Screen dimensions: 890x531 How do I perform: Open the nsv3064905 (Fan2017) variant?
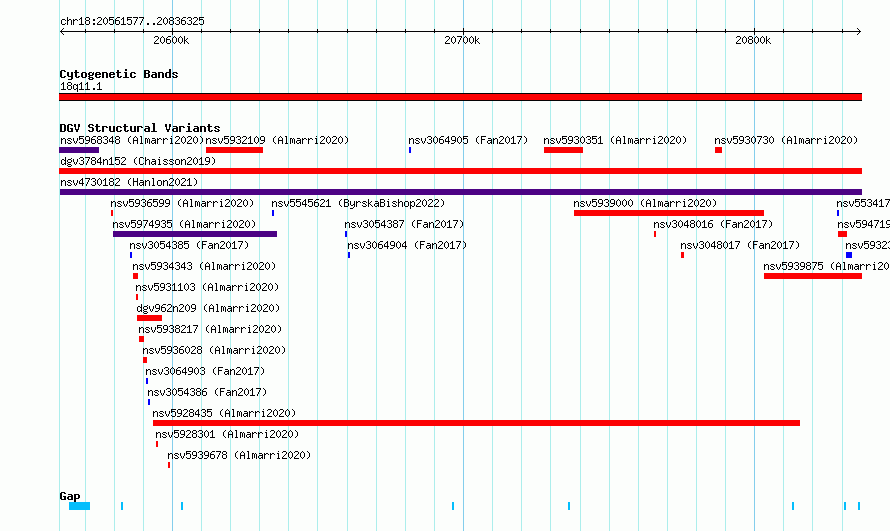pyautogui.click(x=468, y=140)
